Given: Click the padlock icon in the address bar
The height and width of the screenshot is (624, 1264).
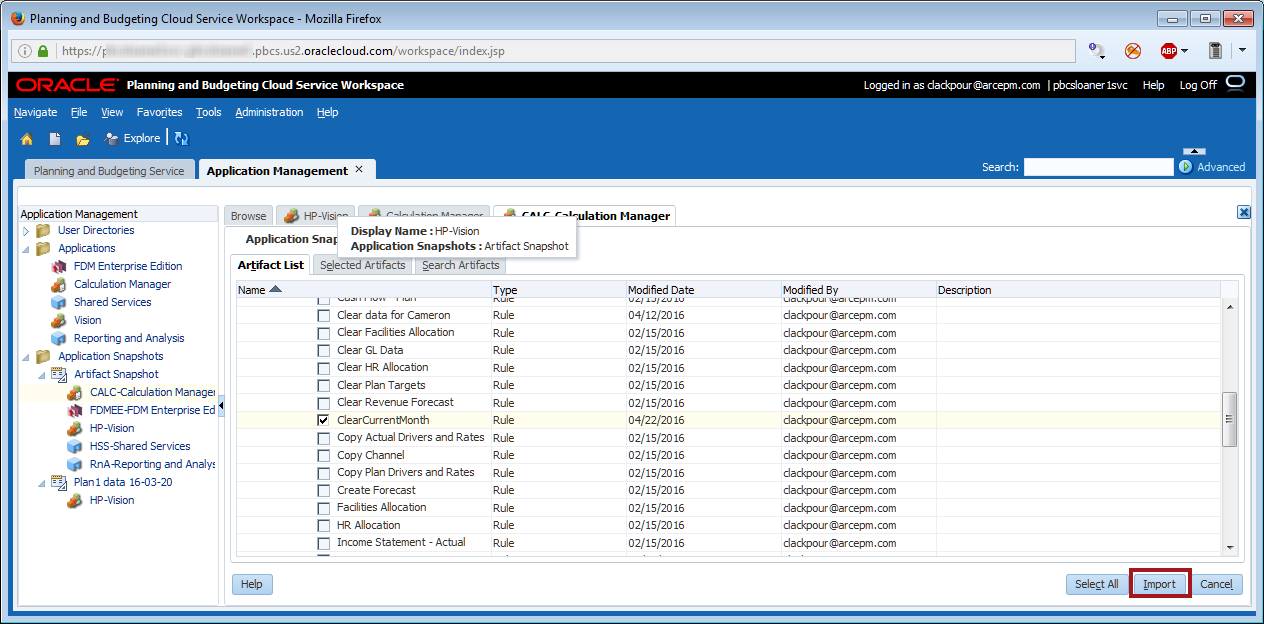Looking at the screenshot, I should tap(43, 51).
